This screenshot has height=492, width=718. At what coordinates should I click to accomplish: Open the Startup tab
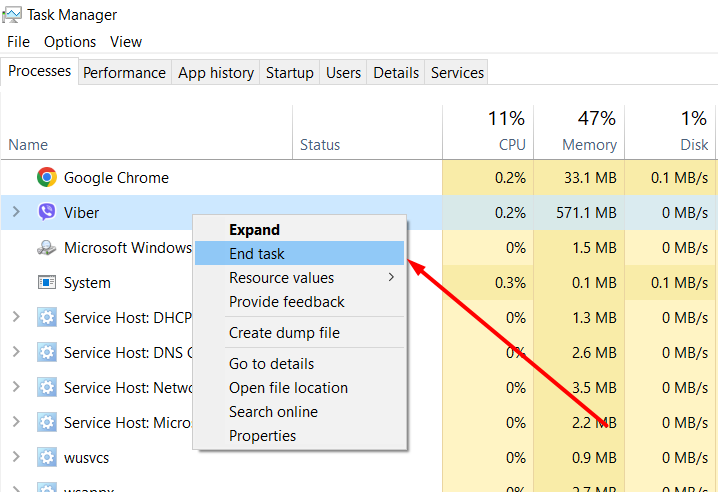coord(289,73)
